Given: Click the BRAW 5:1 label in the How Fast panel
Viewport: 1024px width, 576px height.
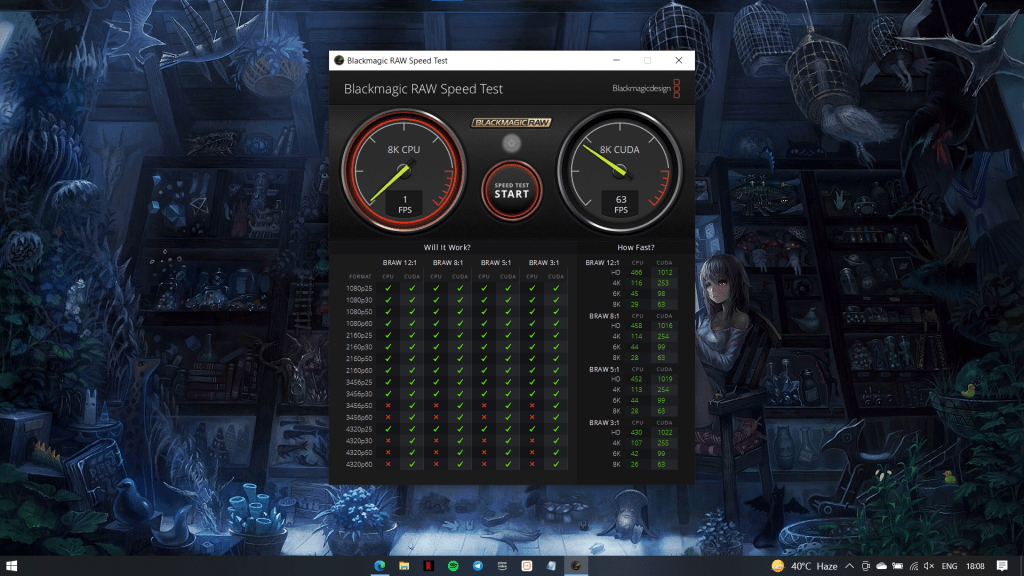Looking at the screenshot, I should pyautogui.click(x=604, y=370).
